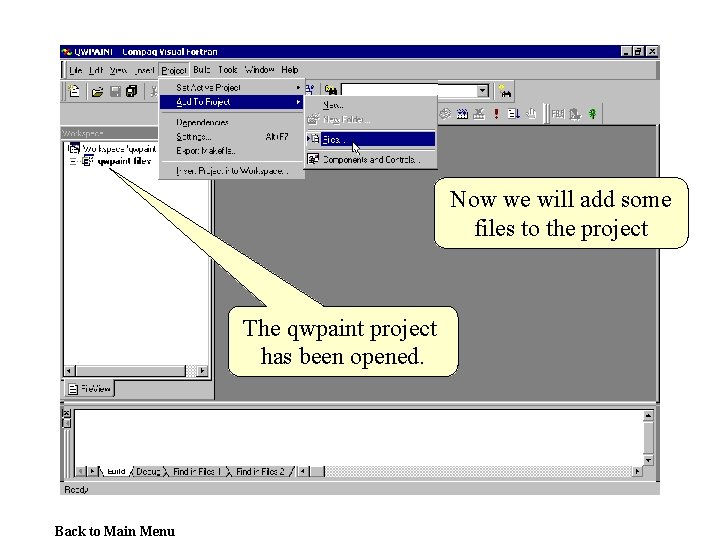This screenshot has height=540, width=720.
Task: Click the Go debug icon with arrow
Action: point(513,113)
